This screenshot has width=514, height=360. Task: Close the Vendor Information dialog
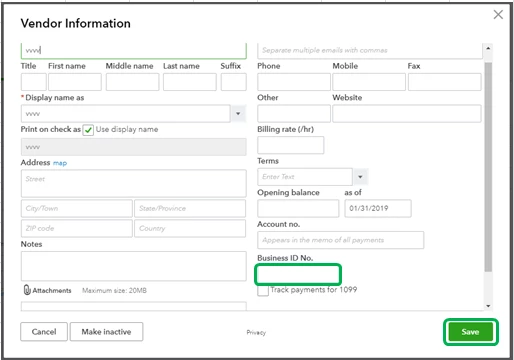498,15
